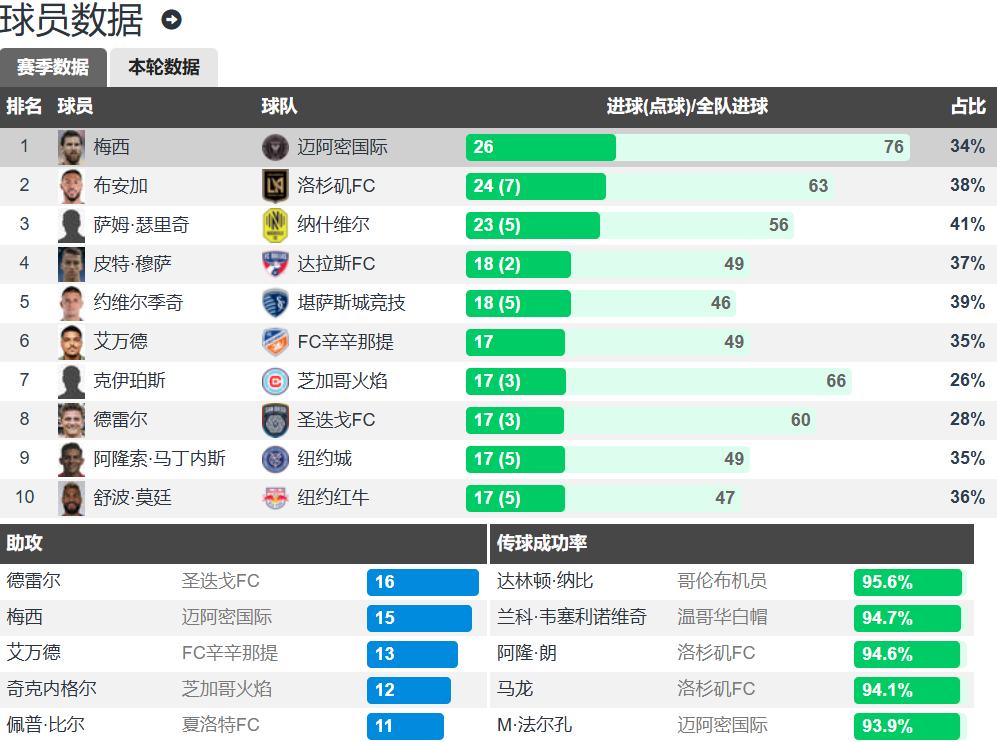Click the blue 16 assists bar for 德雷尔
997x742 pixels.
click(x=423, y=582)
